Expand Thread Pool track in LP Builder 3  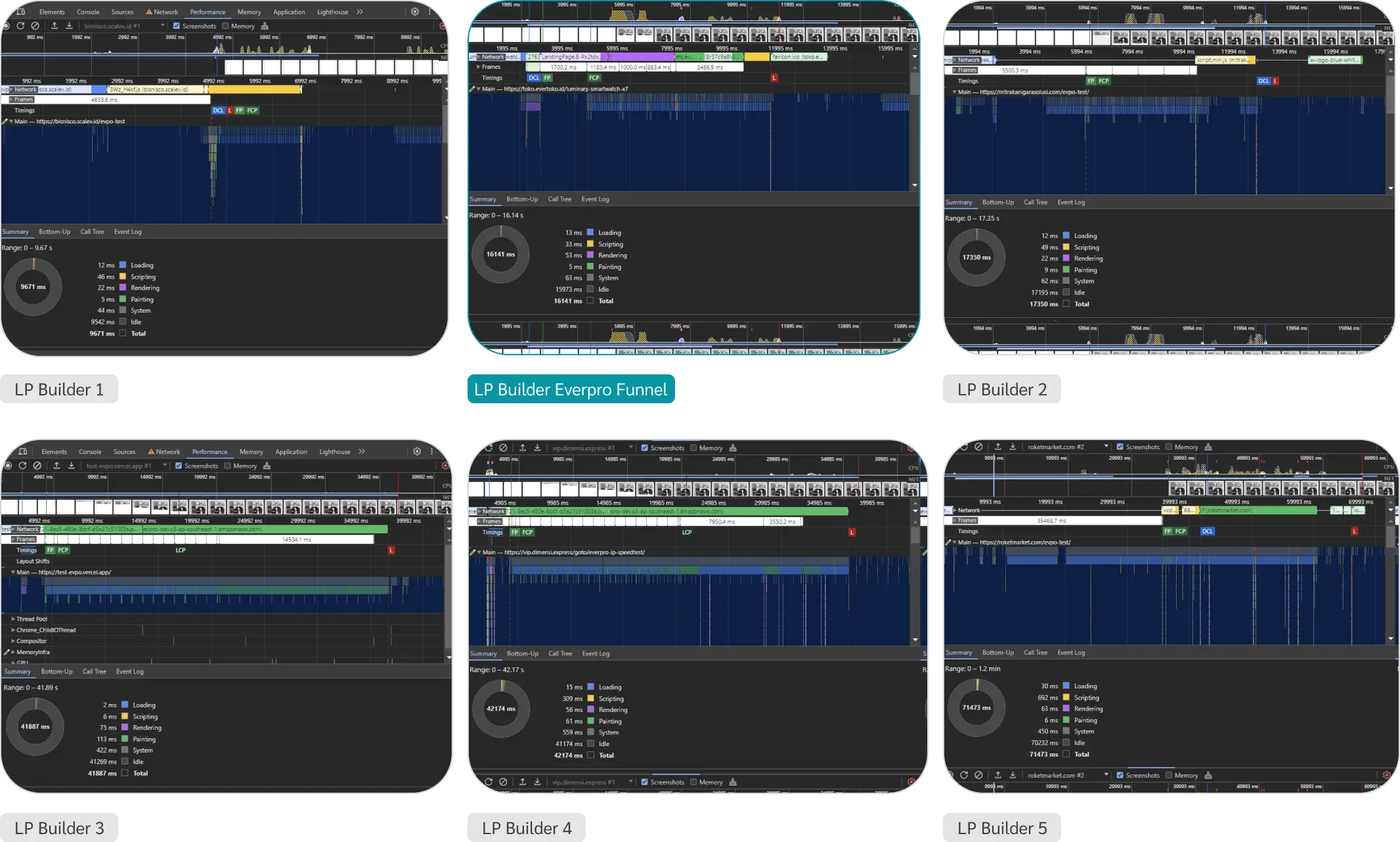(x=13, y=619)
